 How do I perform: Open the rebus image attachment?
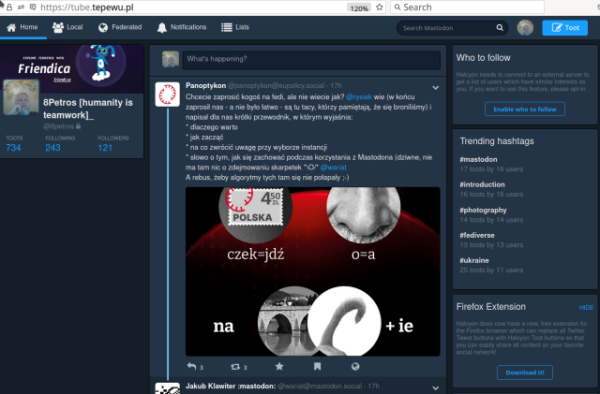pyautogui.click(x=313, y=272)
